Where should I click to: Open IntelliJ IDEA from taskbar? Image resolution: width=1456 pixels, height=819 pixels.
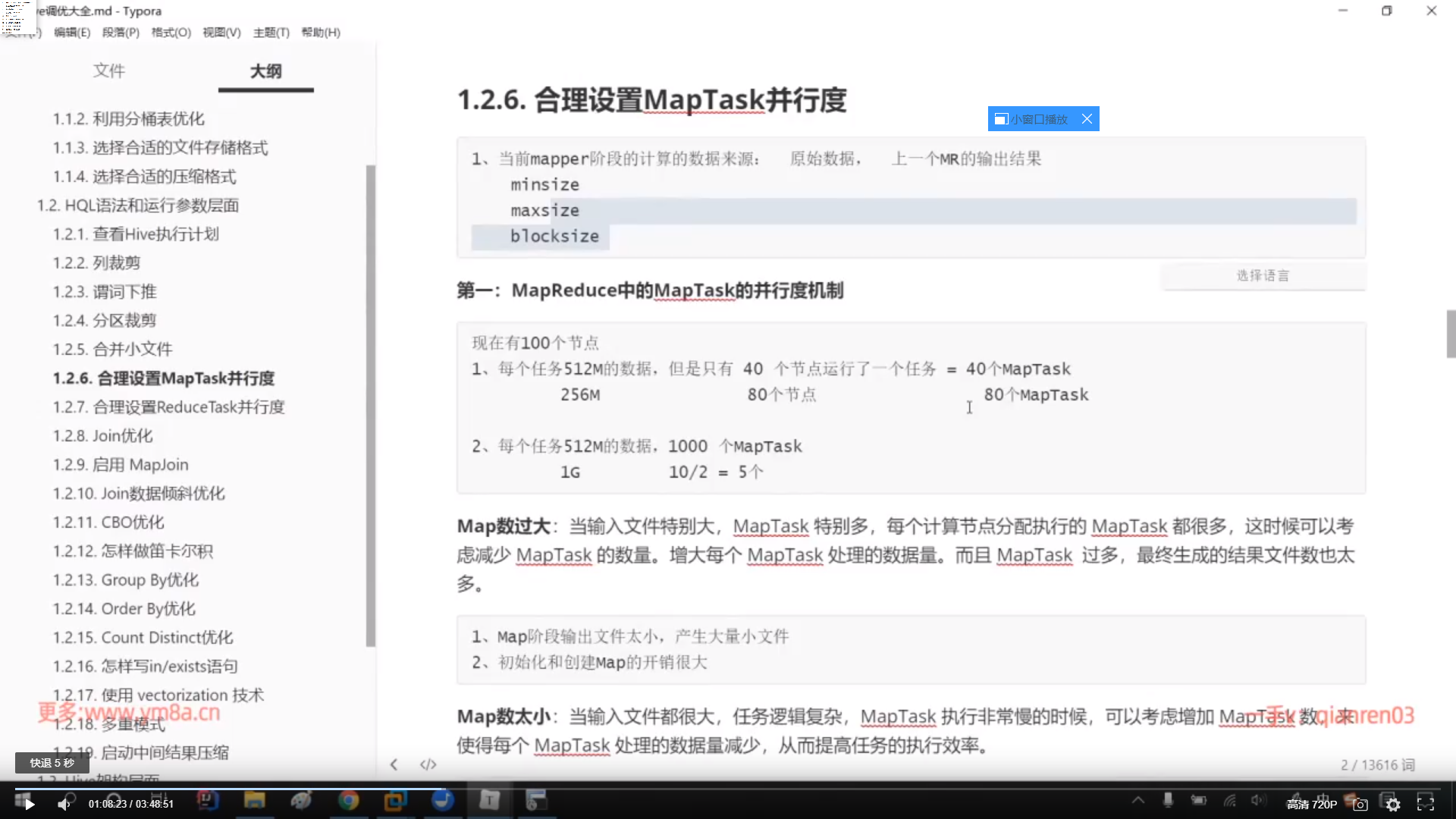207,800
